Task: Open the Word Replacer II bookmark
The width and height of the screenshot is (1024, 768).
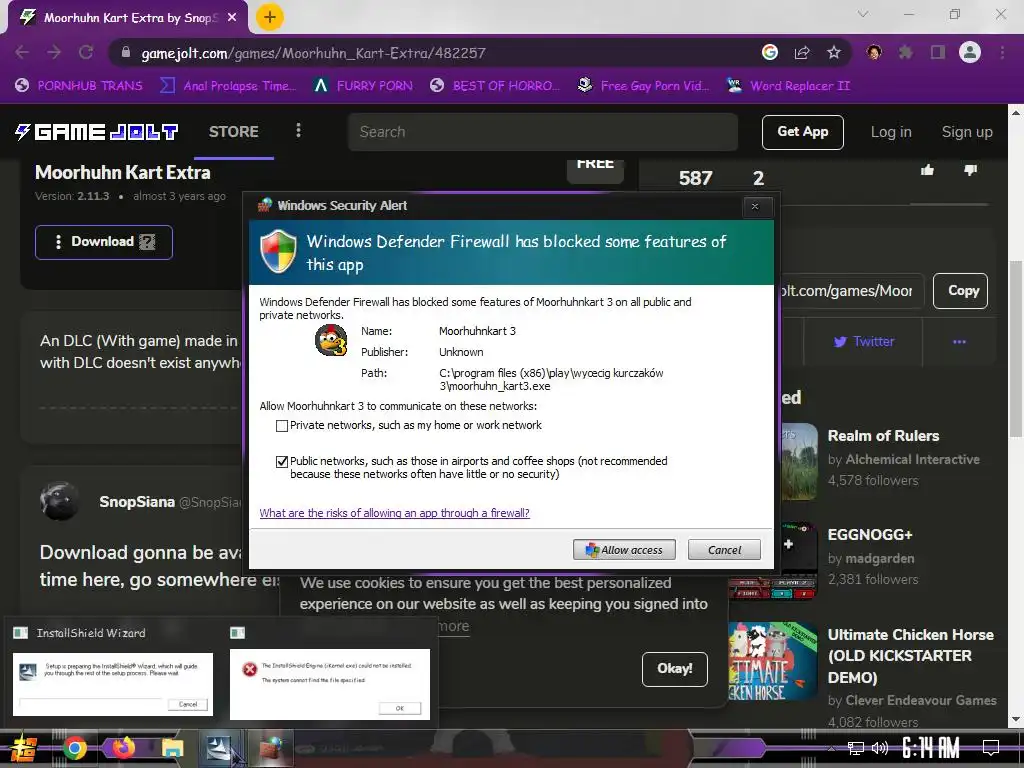Action: [788, 86]
